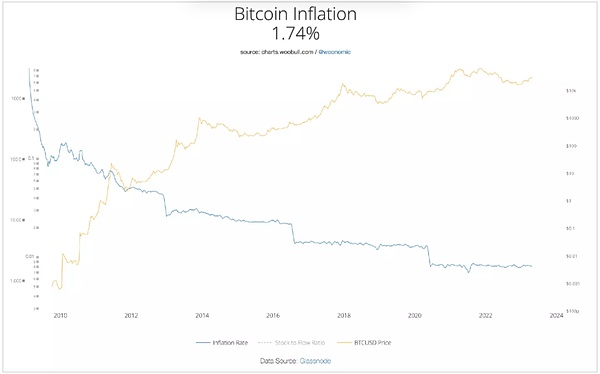Select the 2014 x-axis label

pyautogui.click(x=202, y=316)
